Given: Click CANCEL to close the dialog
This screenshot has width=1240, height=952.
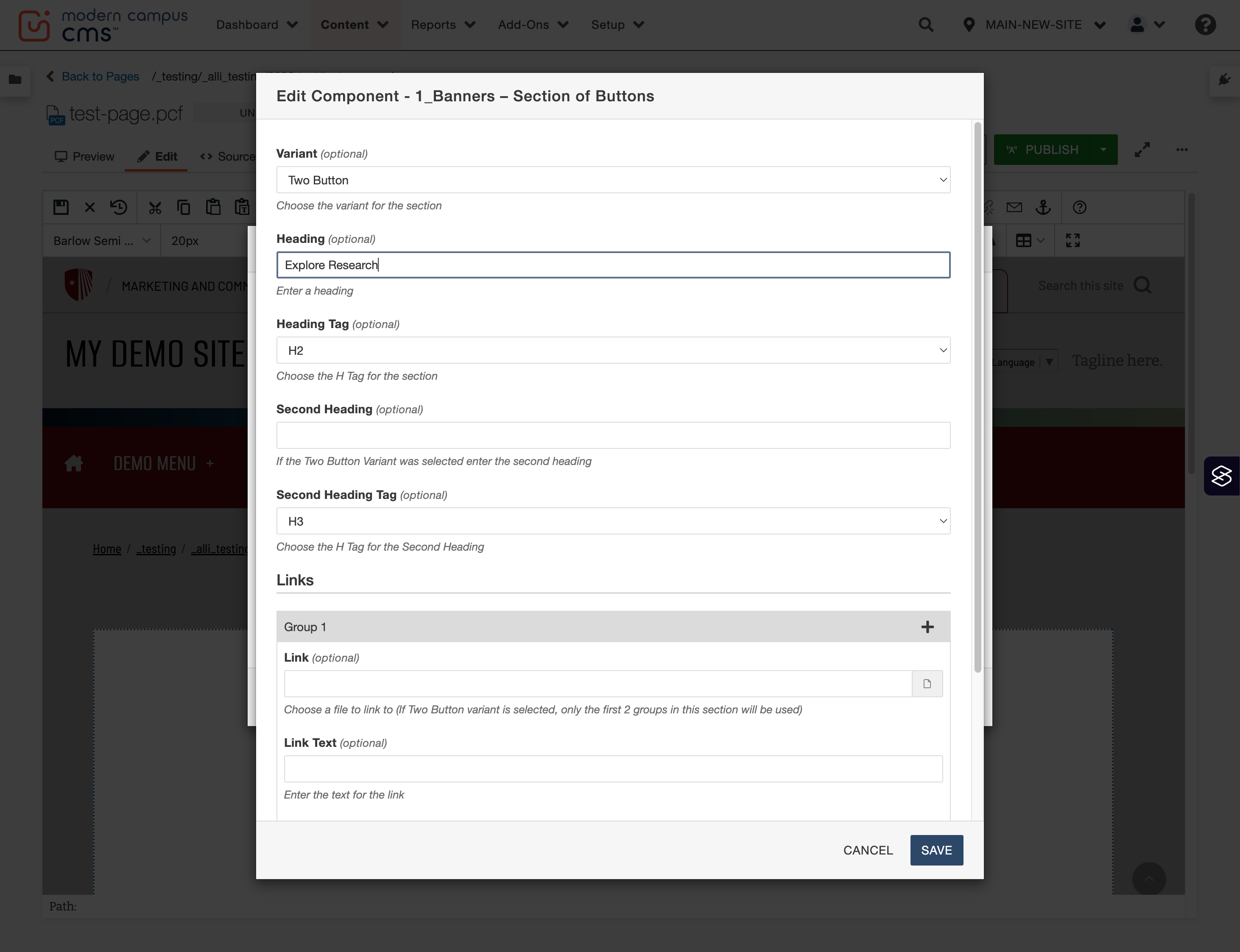Looking at the screenshot, I should coord(868,850).
